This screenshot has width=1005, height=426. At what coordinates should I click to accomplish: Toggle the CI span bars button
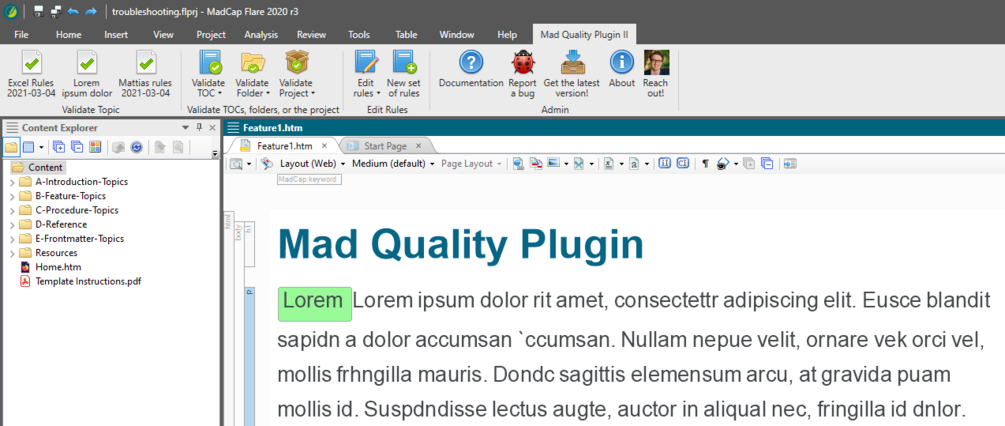pos(683,164)
